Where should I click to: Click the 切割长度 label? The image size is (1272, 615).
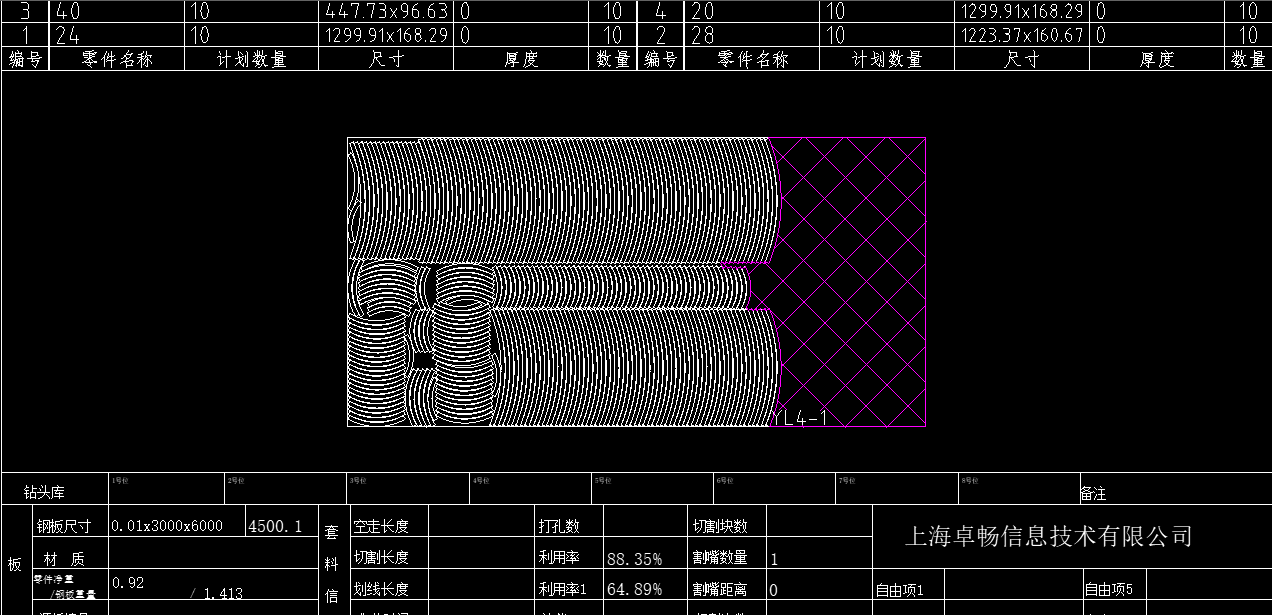[x=381, y=558]
